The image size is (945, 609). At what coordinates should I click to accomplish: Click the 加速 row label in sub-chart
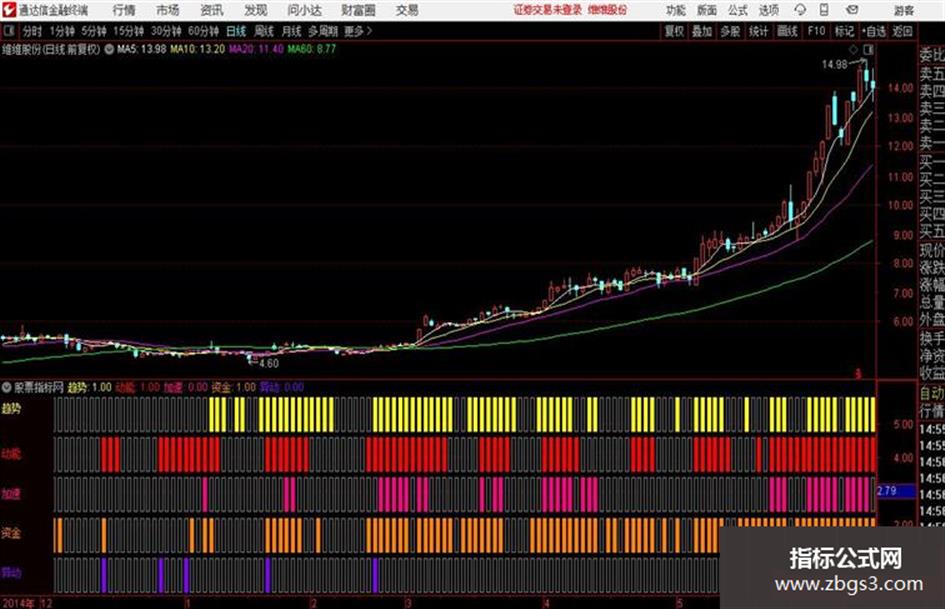click(x=11, y=494)
